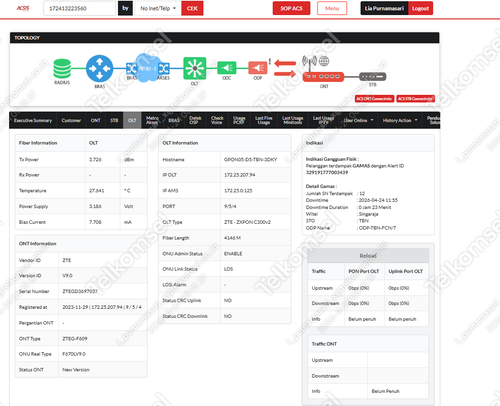Click ONU Admin Status value ENABLE
Viewport: 500px width, 406px height.
pyautogui.click(x=233, y=254)
